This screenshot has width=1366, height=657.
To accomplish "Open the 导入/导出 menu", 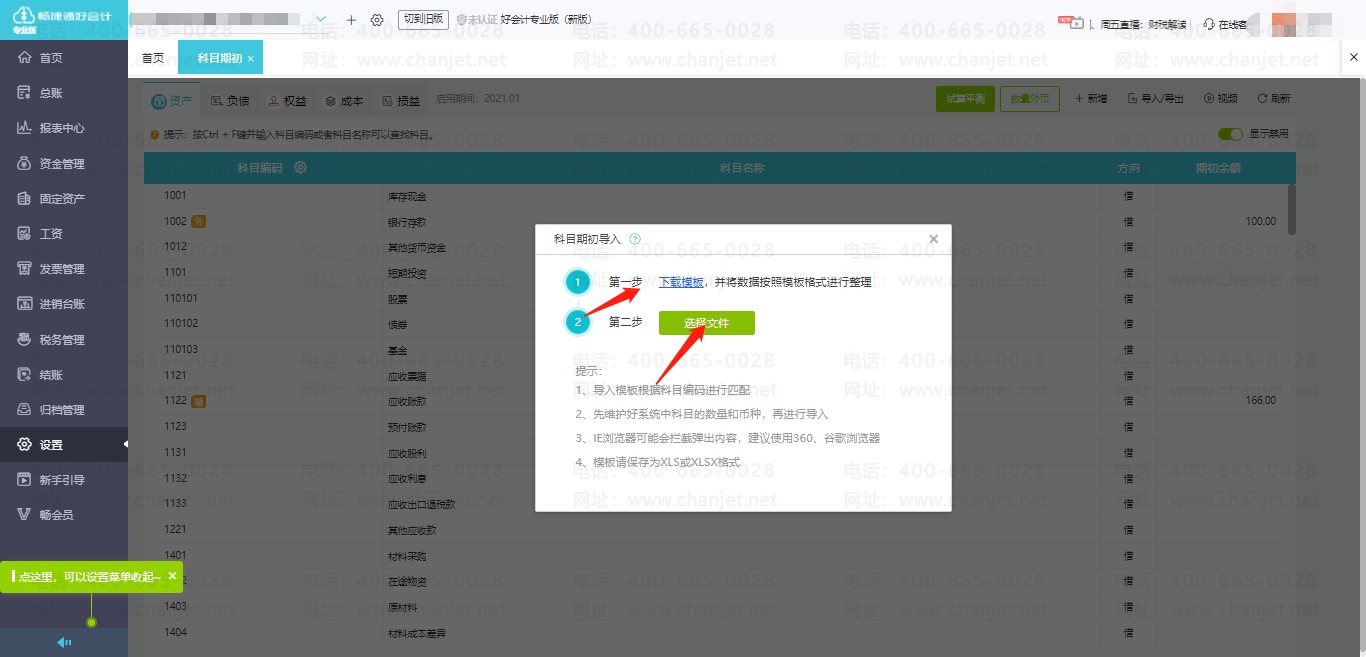I will [x=1155, y=99].
